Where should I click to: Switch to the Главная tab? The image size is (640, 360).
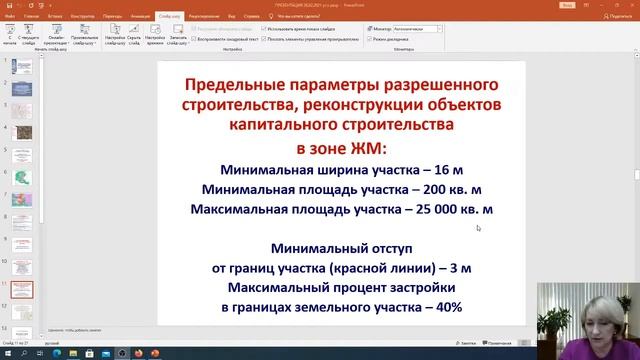tap(31, 16)
